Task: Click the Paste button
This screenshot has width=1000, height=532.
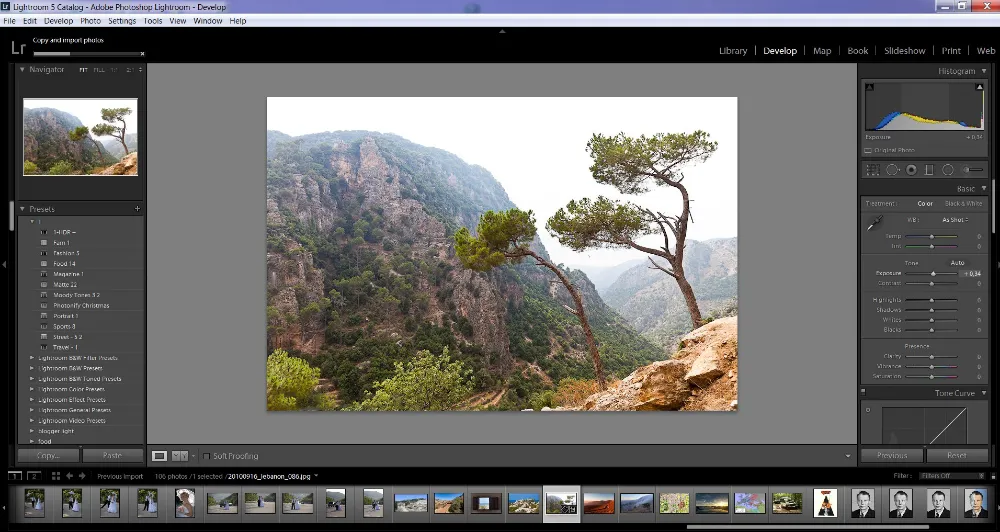Action: click(112, 455)
